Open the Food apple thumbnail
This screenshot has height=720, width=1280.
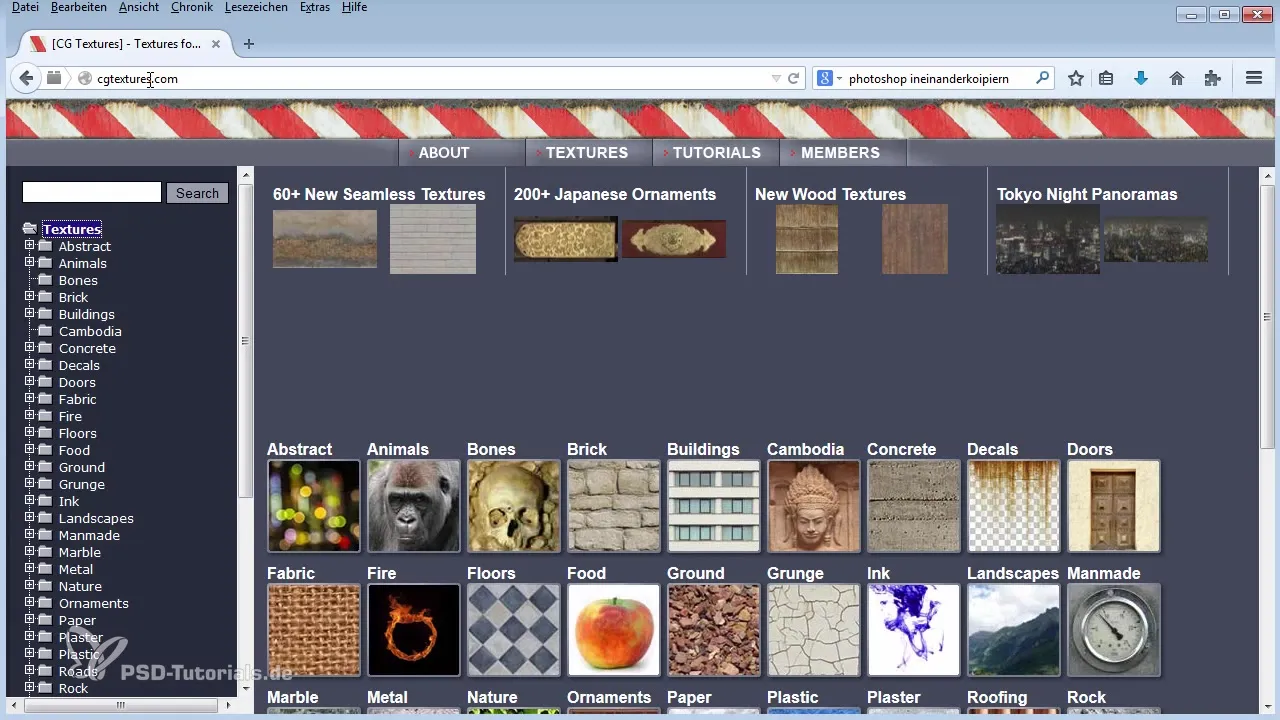pos(614,630)
